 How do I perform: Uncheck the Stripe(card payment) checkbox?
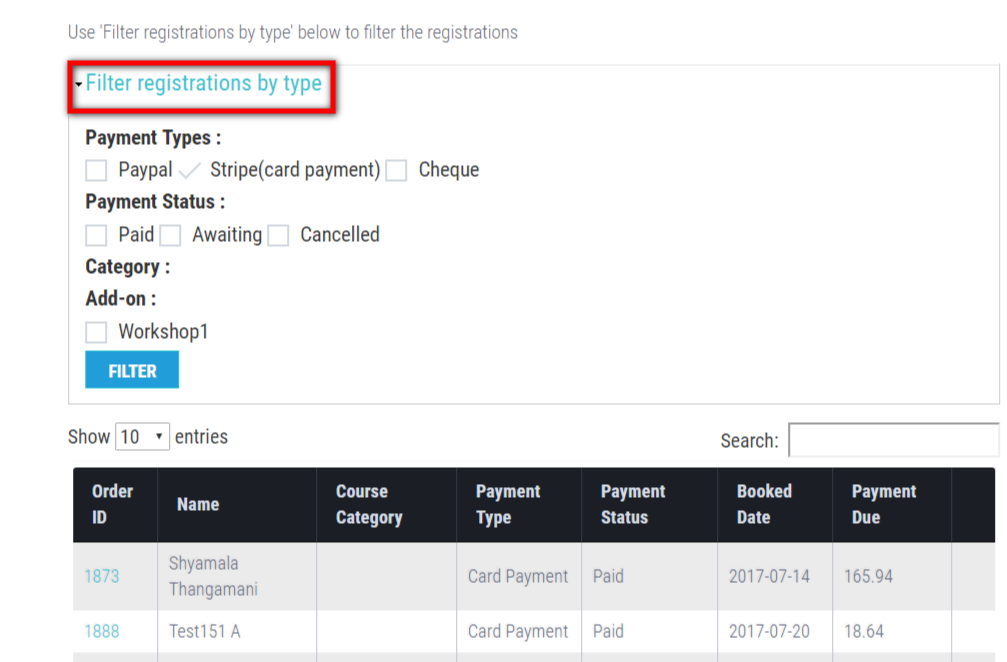189,171
